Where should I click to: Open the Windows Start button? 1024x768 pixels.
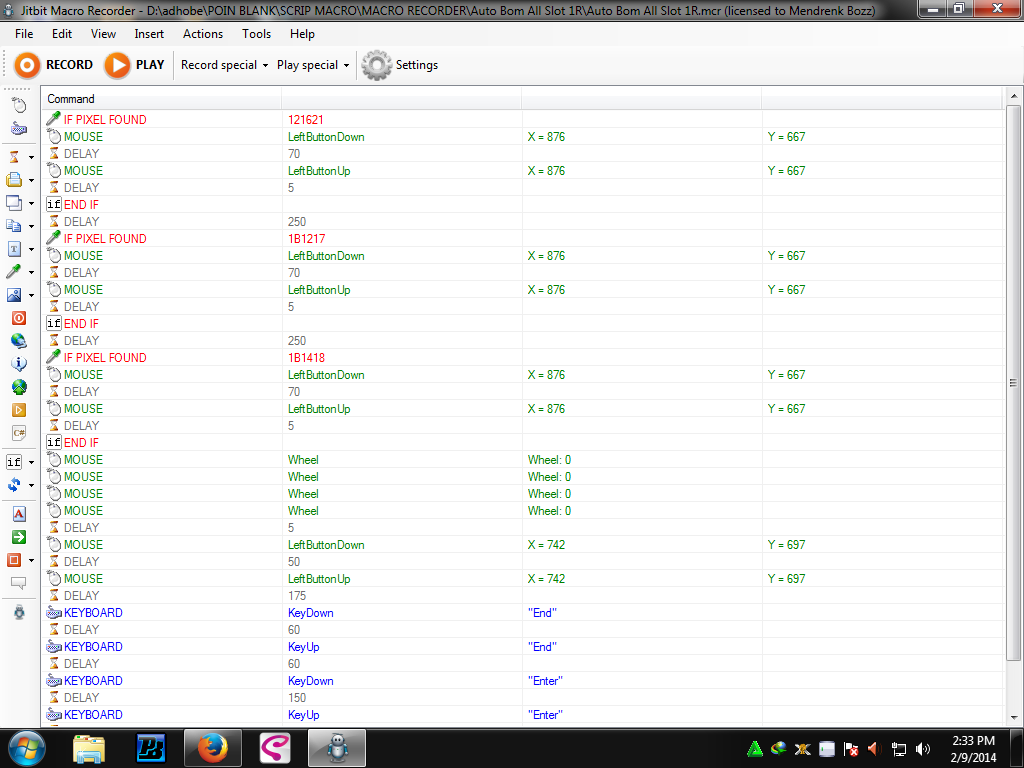(27, 748)
